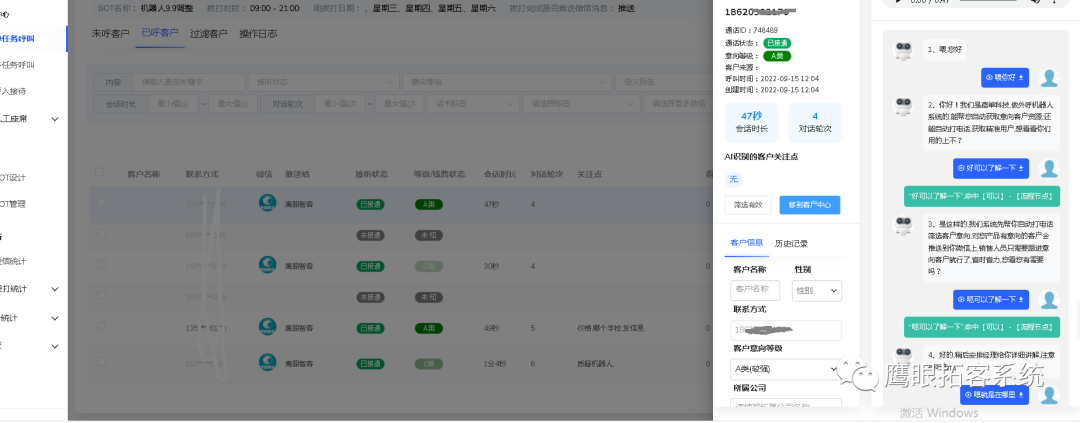Image resolution: width=1080 pixels, height=423 pixels.
Task: Open the 语义标签 filter dropdown
Action: (x=666, y=82)
